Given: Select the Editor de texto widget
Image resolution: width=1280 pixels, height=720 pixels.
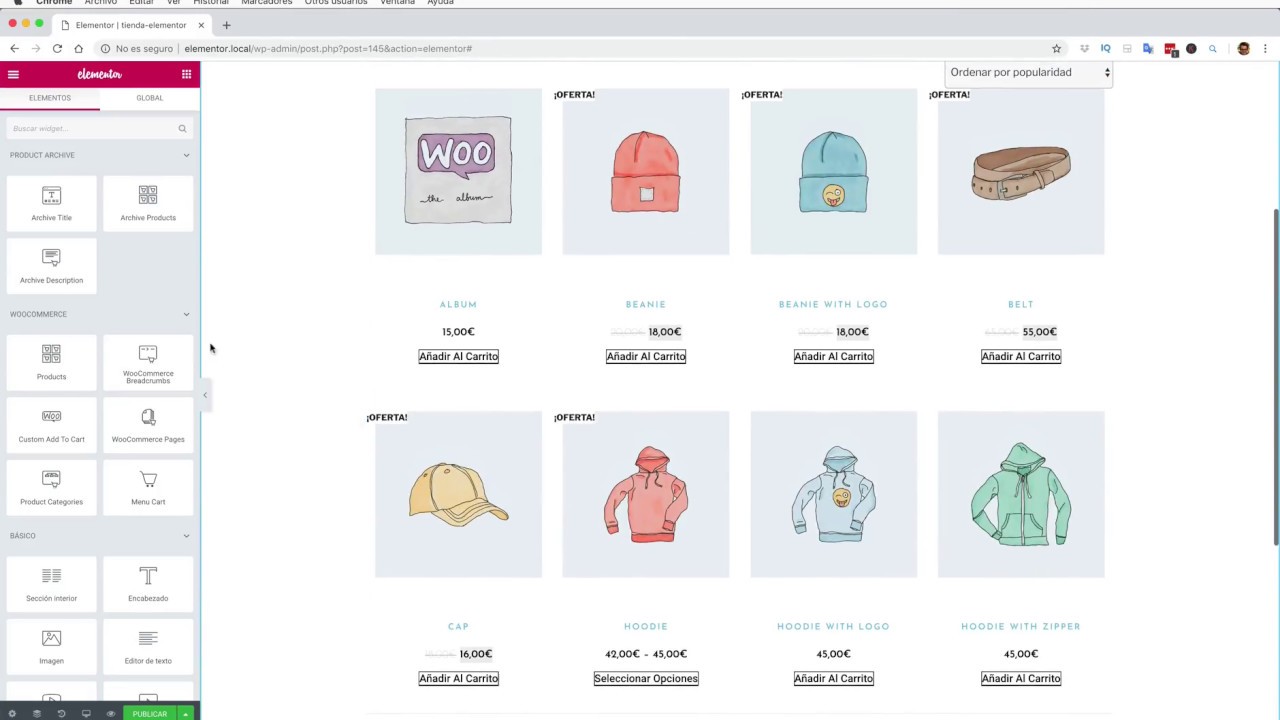Looking at the screenshot, I should pyautogui.click(x=148, y=647).
